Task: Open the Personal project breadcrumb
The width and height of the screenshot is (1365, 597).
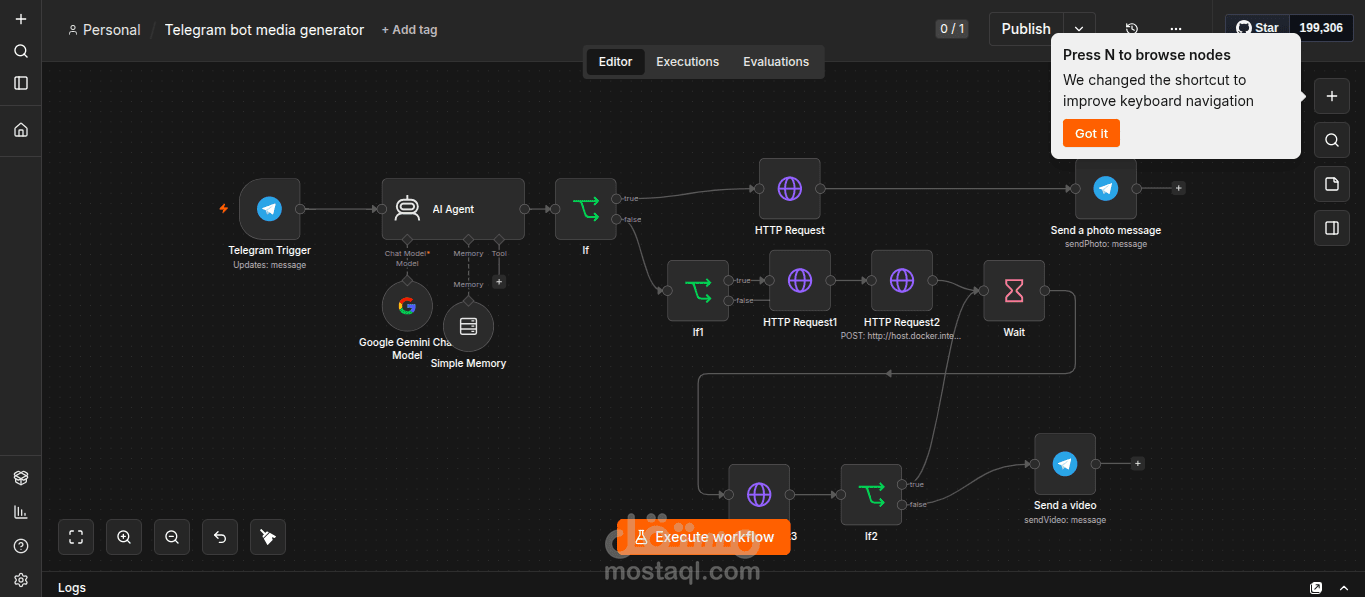Action: (x=104, y=30)
